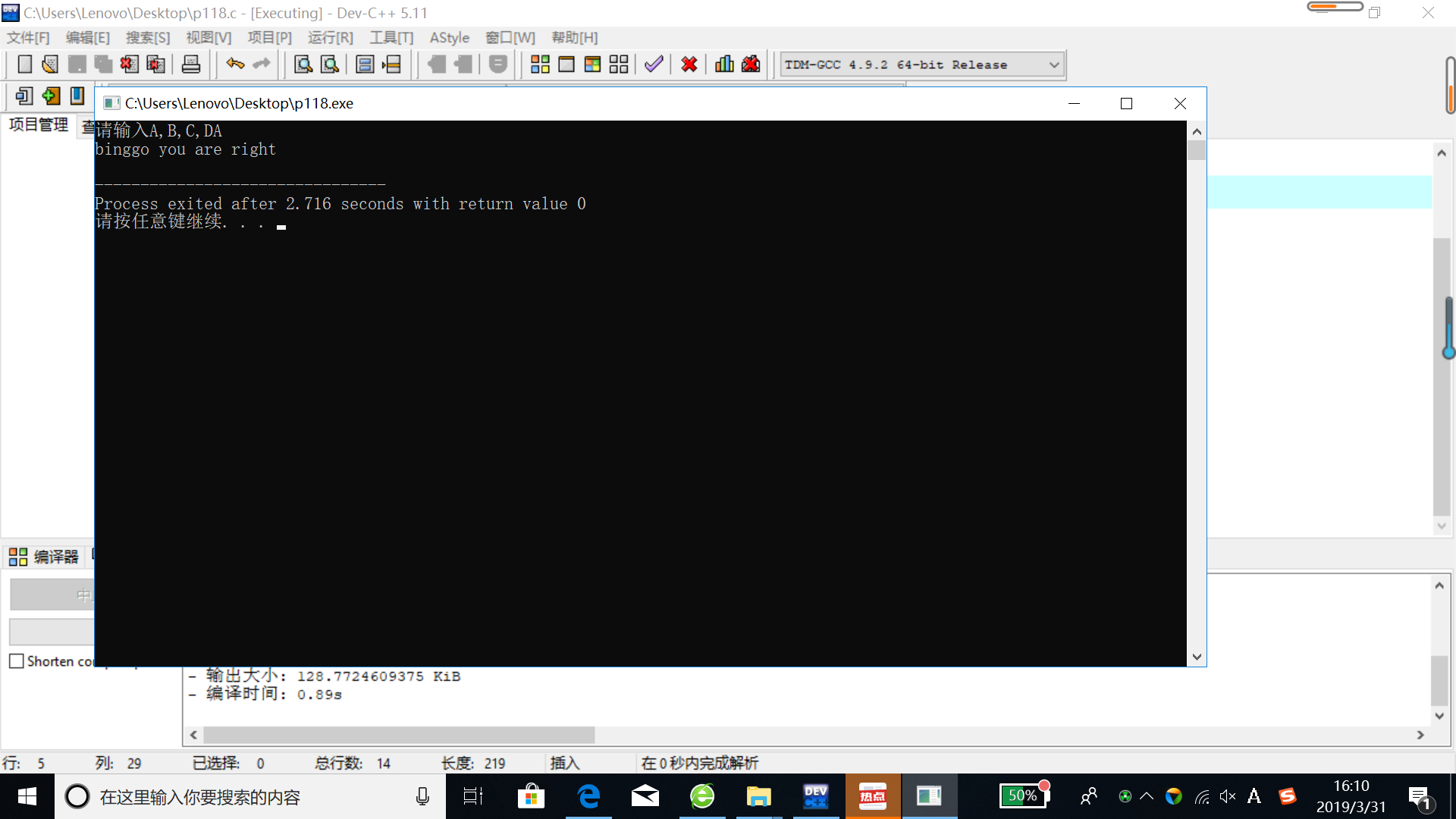Click the New source file icon
The width and height of the screenshot is (1456, 819).
pyautogui.click(x=24, y=64)
